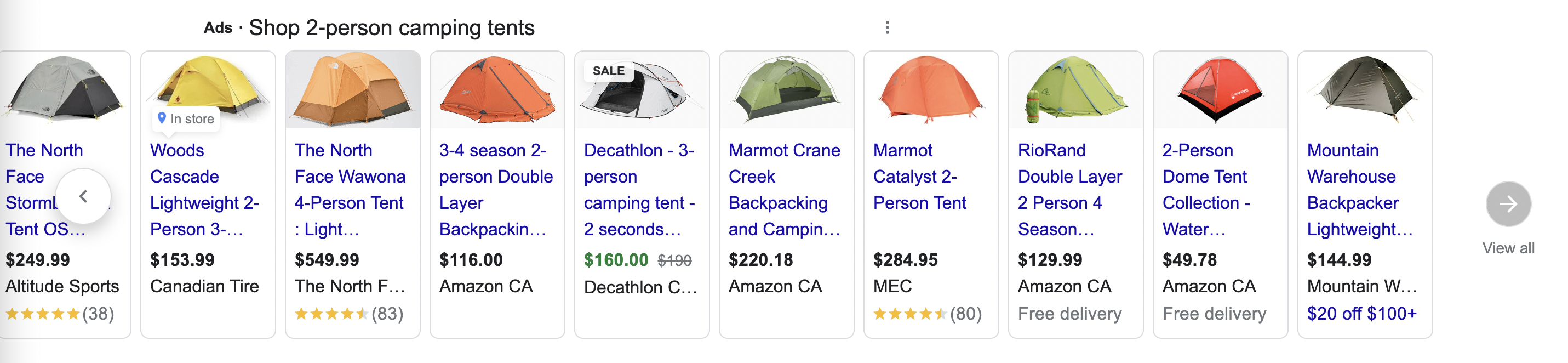Open RioRand Double Layer tent link
The image size is (1568, 363).
1069,189
